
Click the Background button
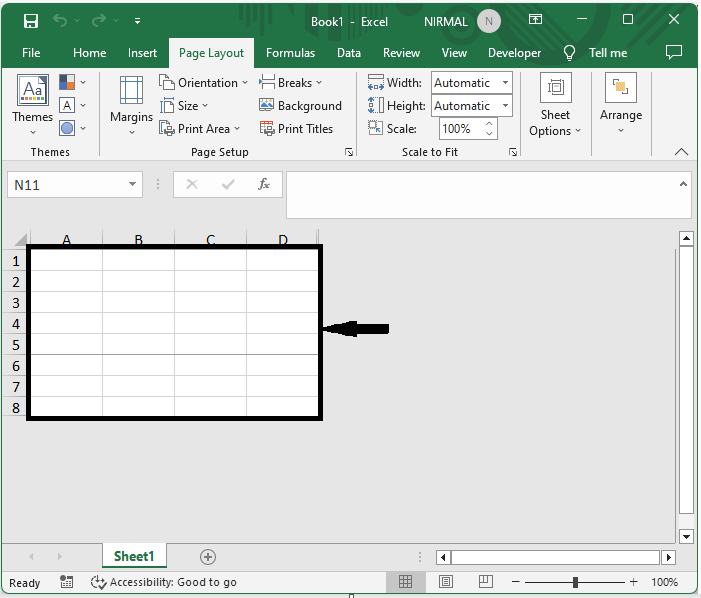300,105
